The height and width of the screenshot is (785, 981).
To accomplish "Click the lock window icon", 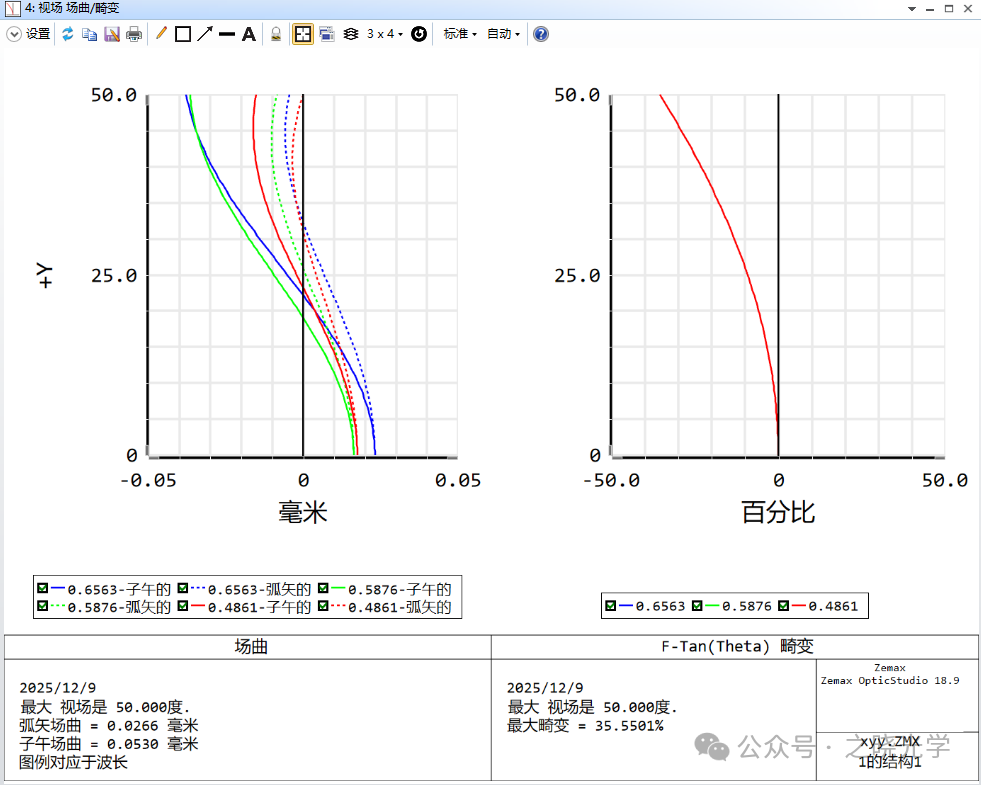I will point(276,34).
